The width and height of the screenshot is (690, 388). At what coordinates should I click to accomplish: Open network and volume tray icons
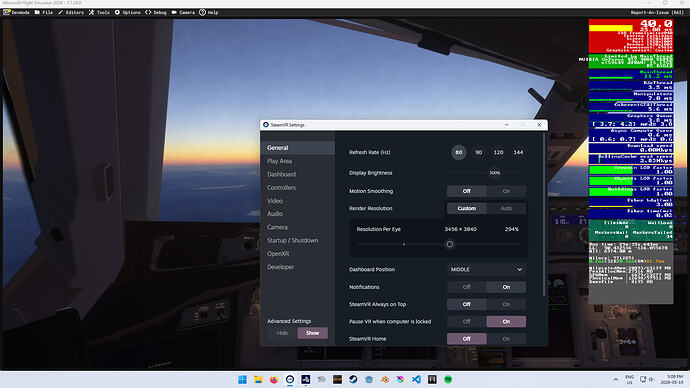click(x=646, y=379)
